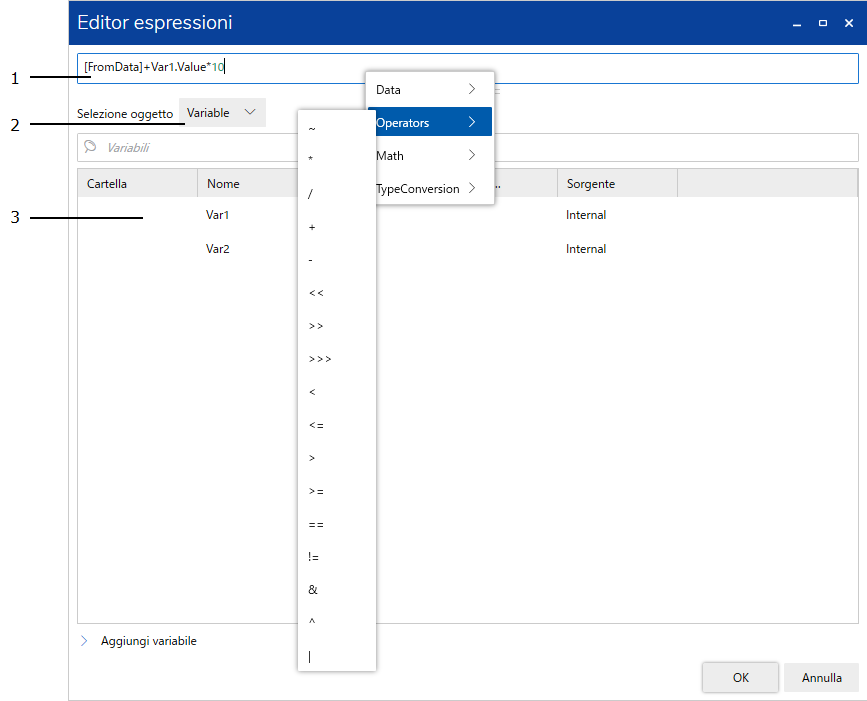
Task: Click the OK button
Action: [x=740, y=677]
